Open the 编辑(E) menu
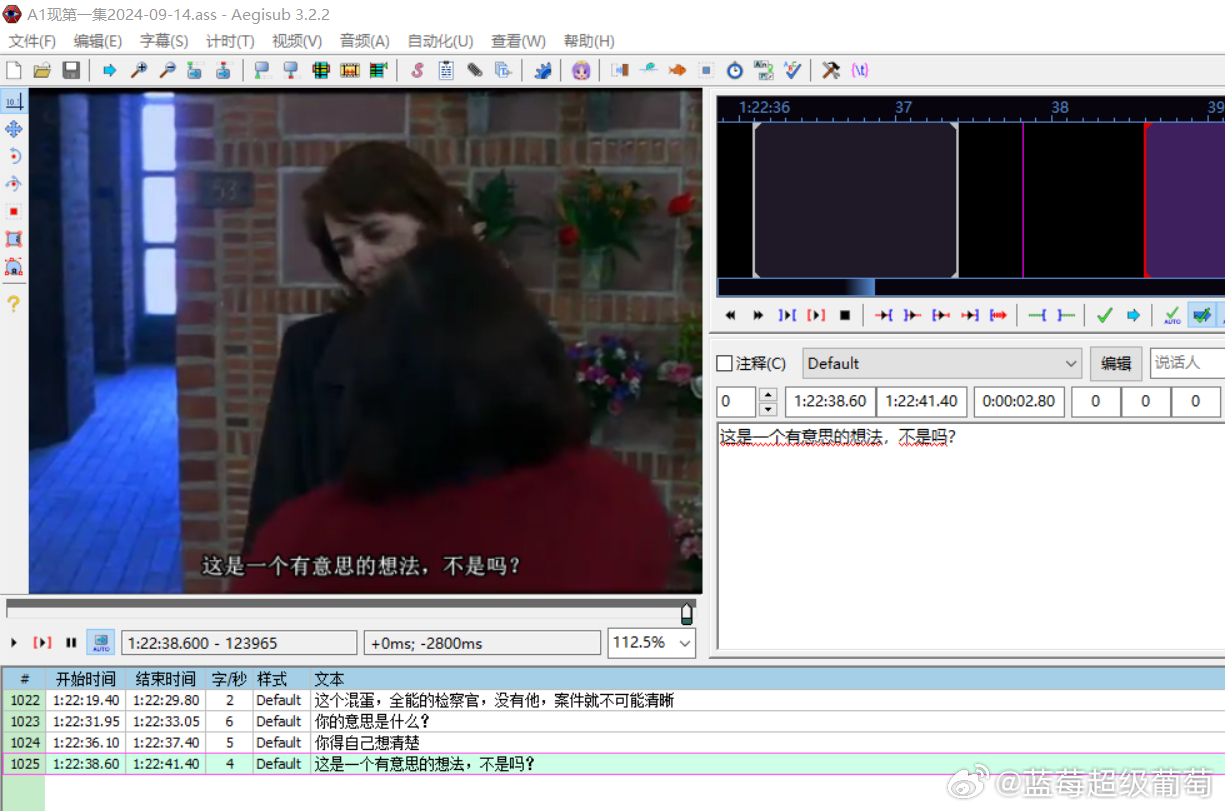This screenshot has width=1225, height=811. [98, 41]
